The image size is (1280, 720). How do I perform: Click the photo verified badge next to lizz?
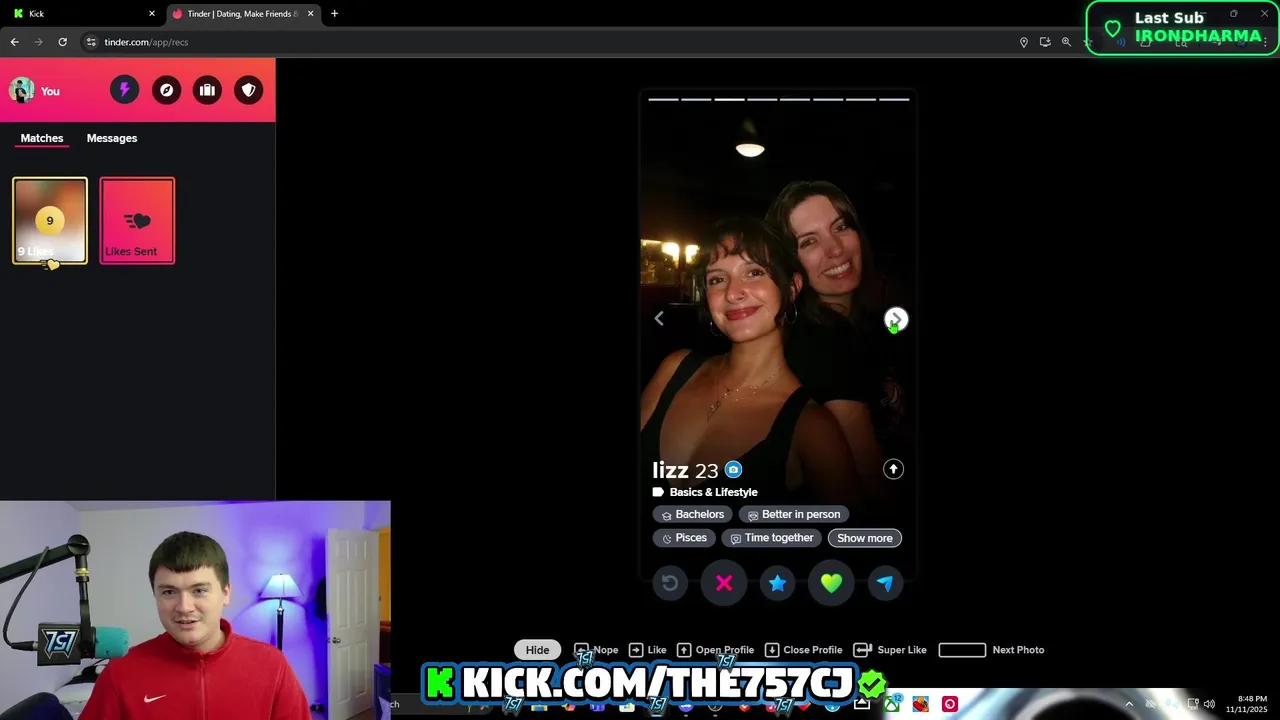(x=733, y=470)
